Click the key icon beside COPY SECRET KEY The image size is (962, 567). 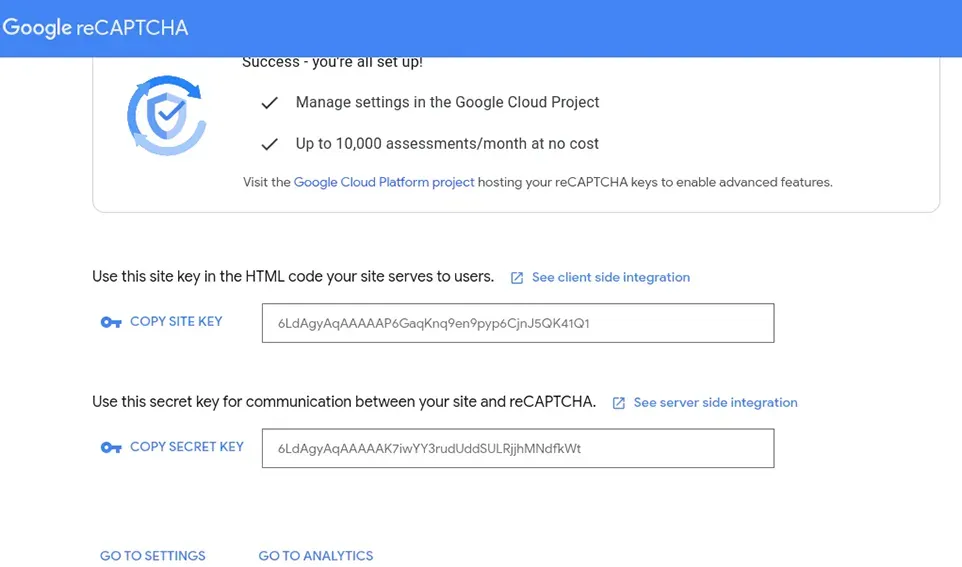pyautogui.click(x=111, y=447)
